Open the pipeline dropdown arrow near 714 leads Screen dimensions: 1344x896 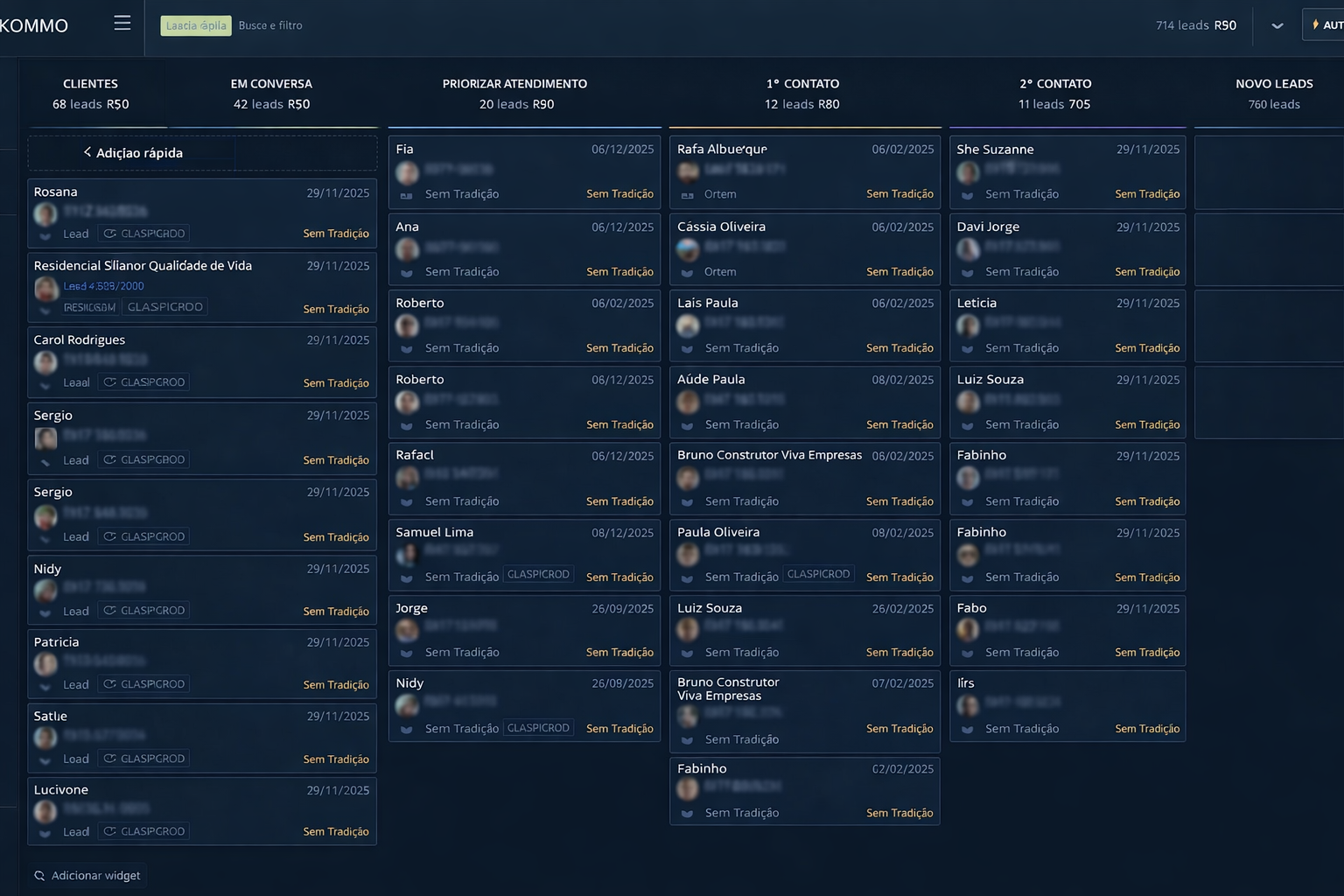1277,25
